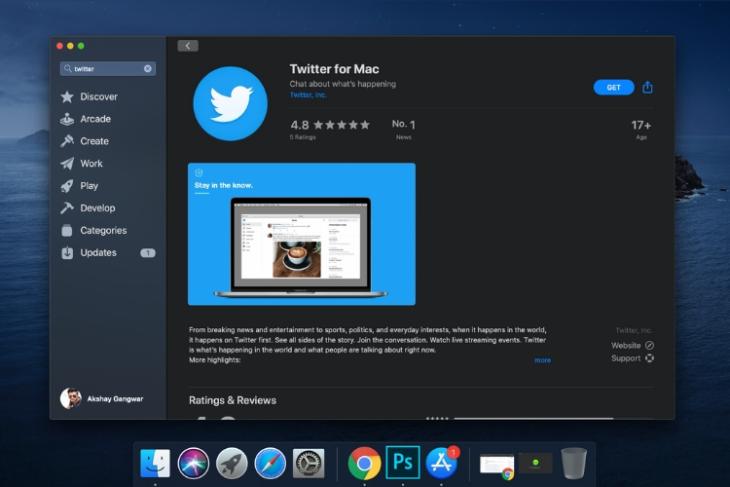Click the Work paper plane icon
This screenshot has height=487, width=730.
point(67,163)
